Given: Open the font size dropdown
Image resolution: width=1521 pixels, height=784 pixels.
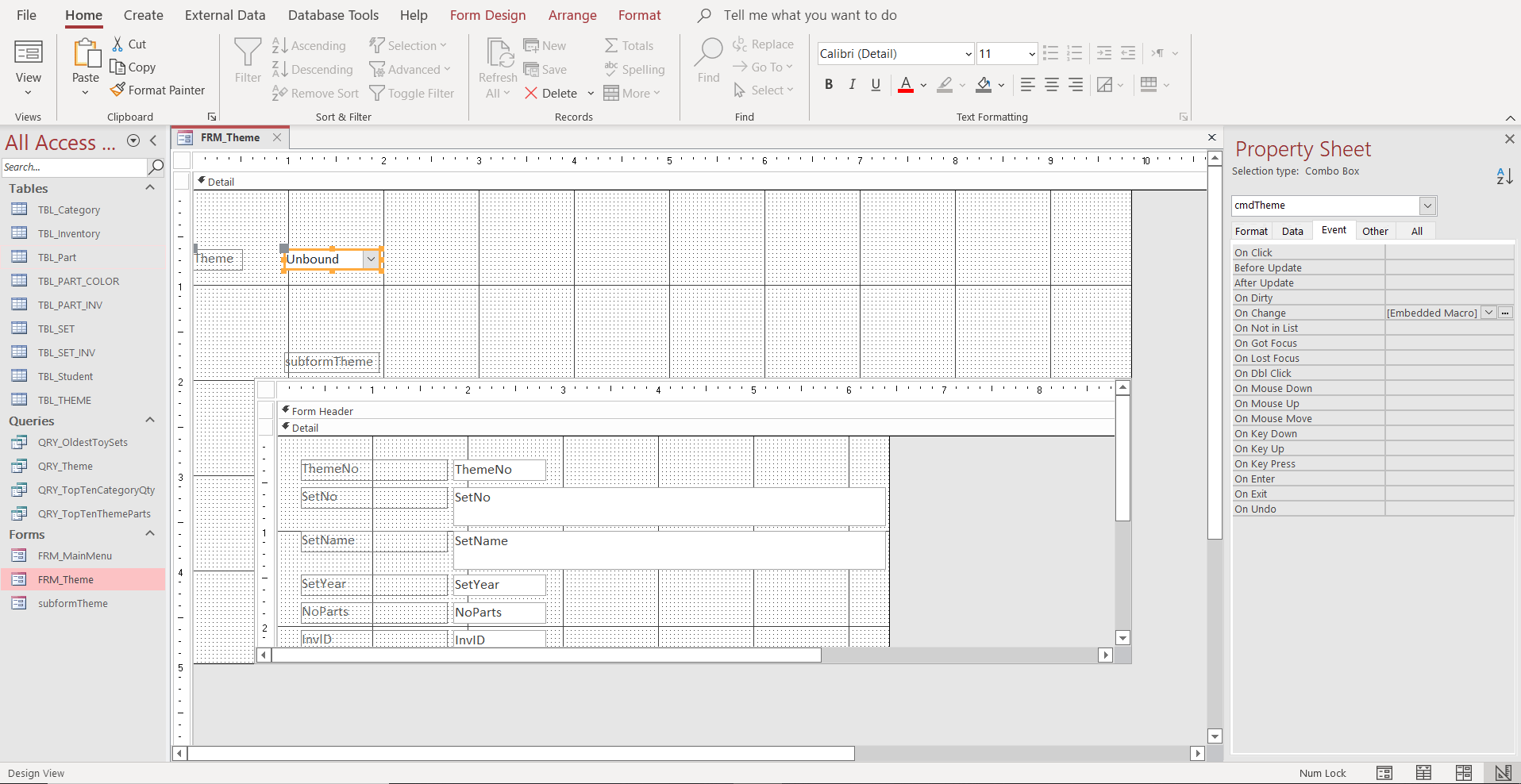Looking at the screenshot, I should pyautogui.click(x=1031, y=54).
